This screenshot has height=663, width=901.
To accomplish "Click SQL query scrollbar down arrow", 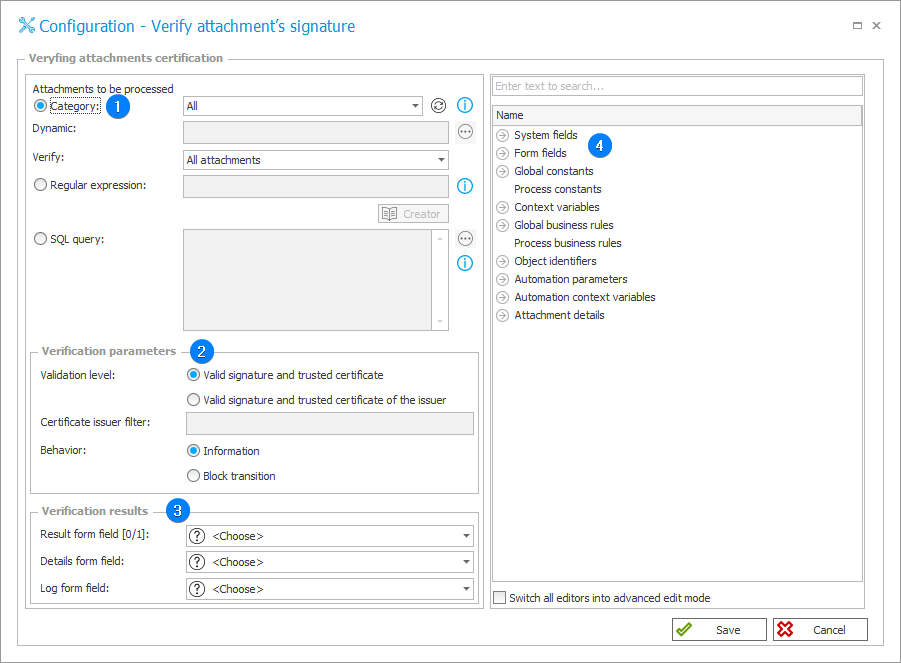I will 440,322.
